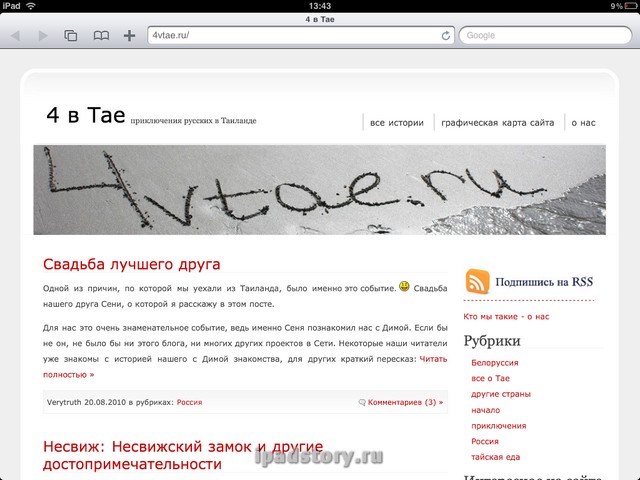
Task: Open "Комментариев (3) »" link
Action: [405, 402]
